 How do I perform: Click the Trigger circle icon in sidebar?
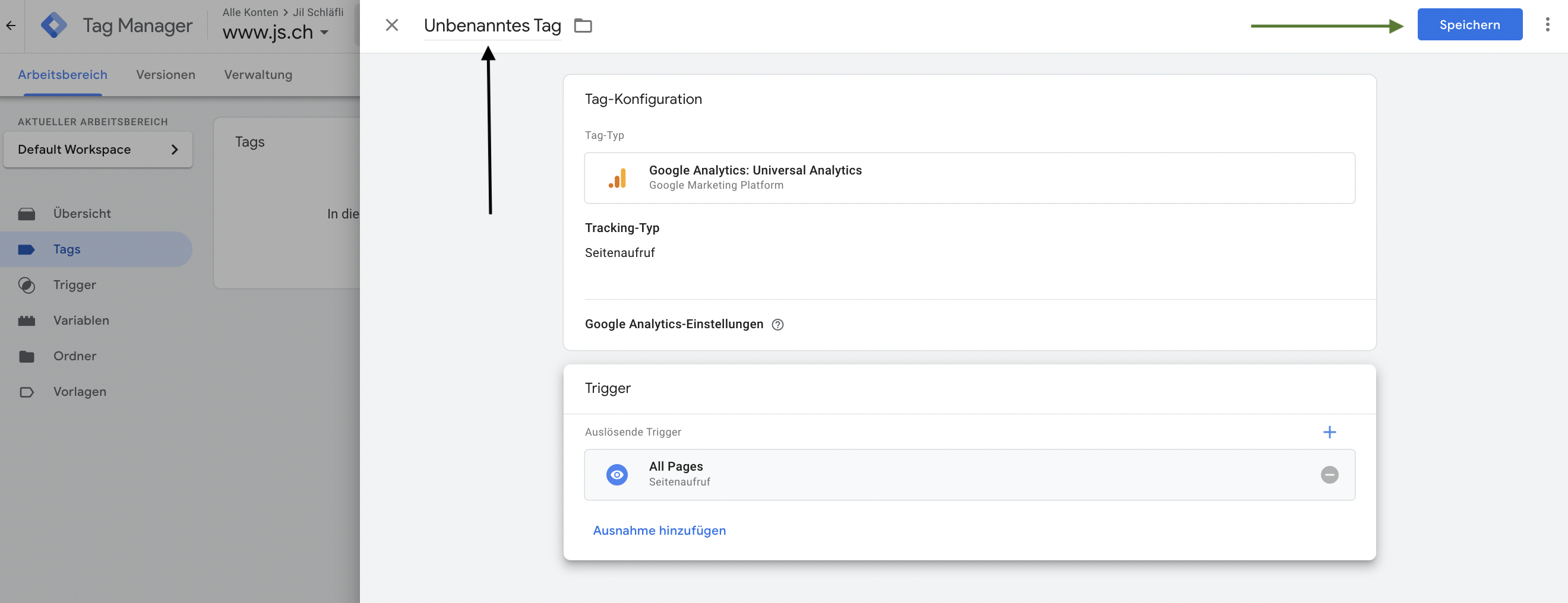pyautogui.click(x=27, y=285)
